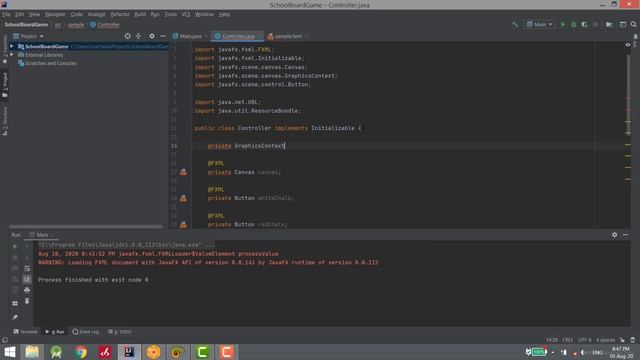Screen dimensions: 640x360
Task: Run the Main configuration from top toolbar
Action: (563, 24)
